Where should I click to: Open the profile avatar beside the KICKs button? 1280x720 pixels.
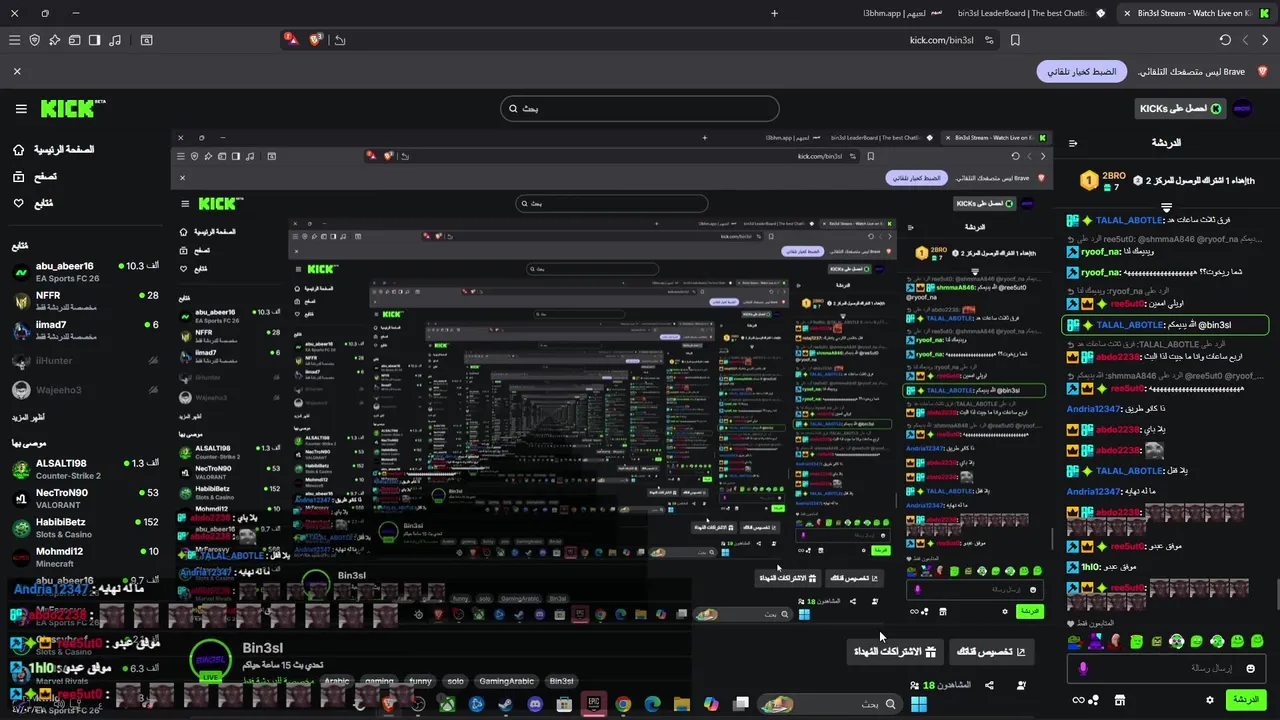tap(1243, 108)
